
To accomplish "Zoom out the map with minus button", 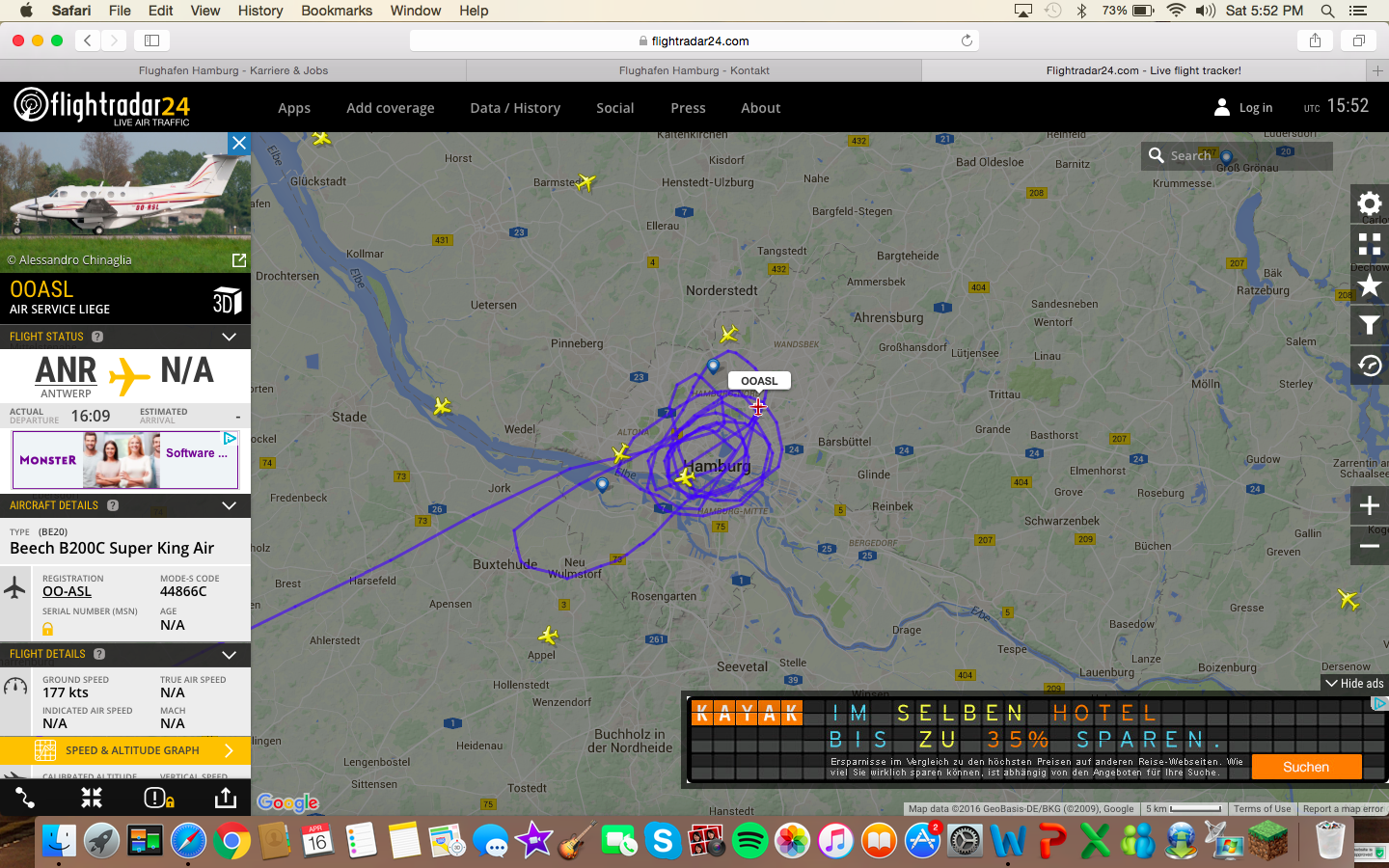I will [1370, 546].
